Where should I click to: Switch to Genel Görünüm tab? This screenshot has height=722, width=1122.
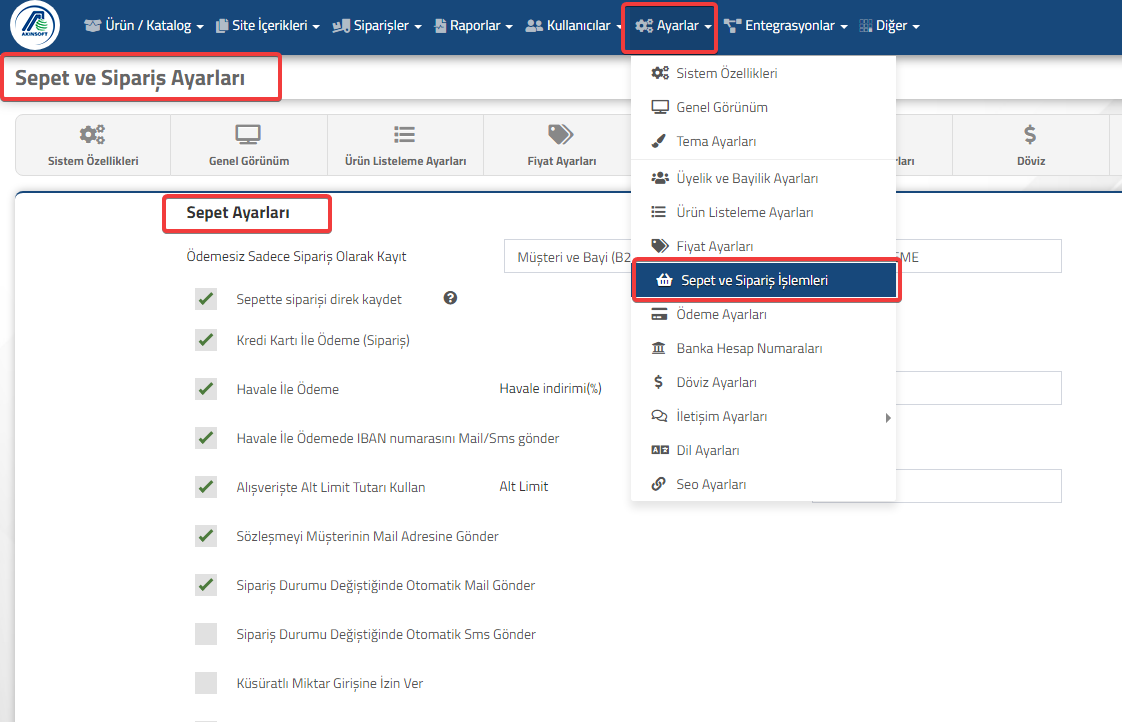(x=249, y=145)
